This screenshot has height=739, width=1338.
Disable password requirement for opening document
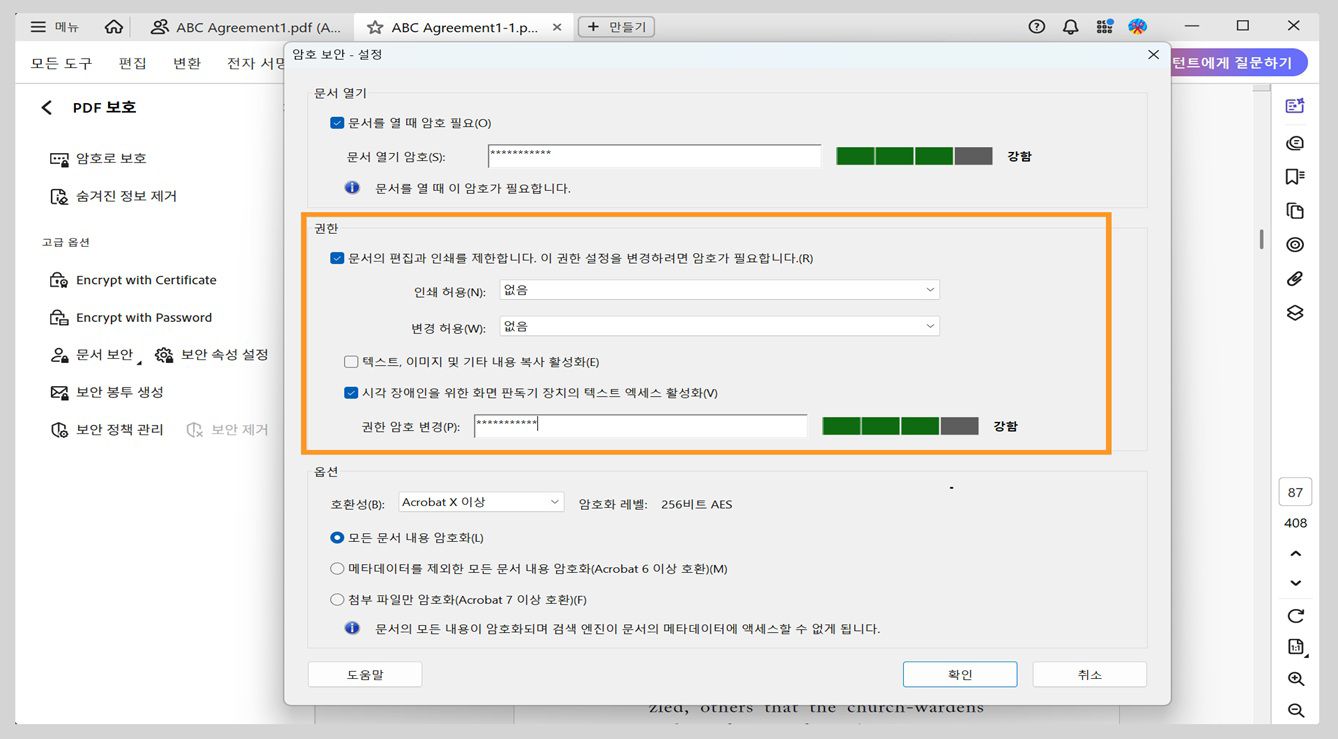(337, 122)
